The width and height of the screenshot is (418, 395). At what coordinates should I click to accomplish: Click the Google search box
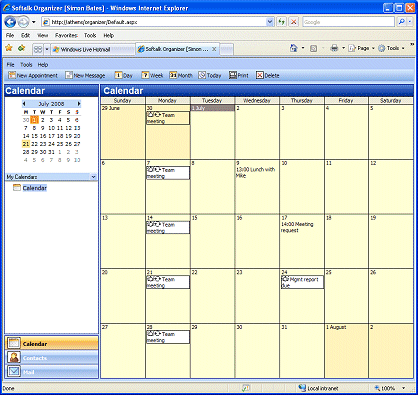pyautogui.click(x=348, y=22)
